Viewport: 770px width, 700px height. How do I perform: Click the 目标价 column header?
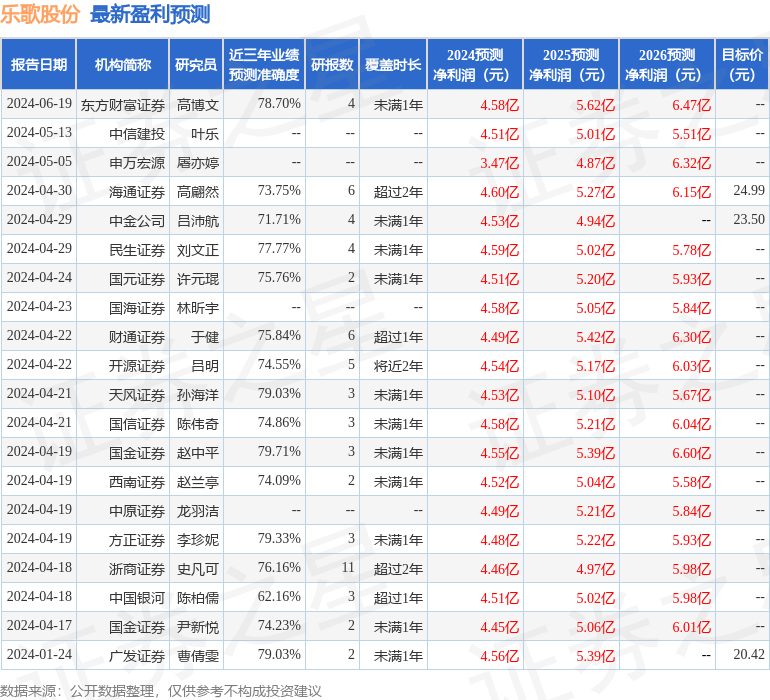(x=742, y=64)
